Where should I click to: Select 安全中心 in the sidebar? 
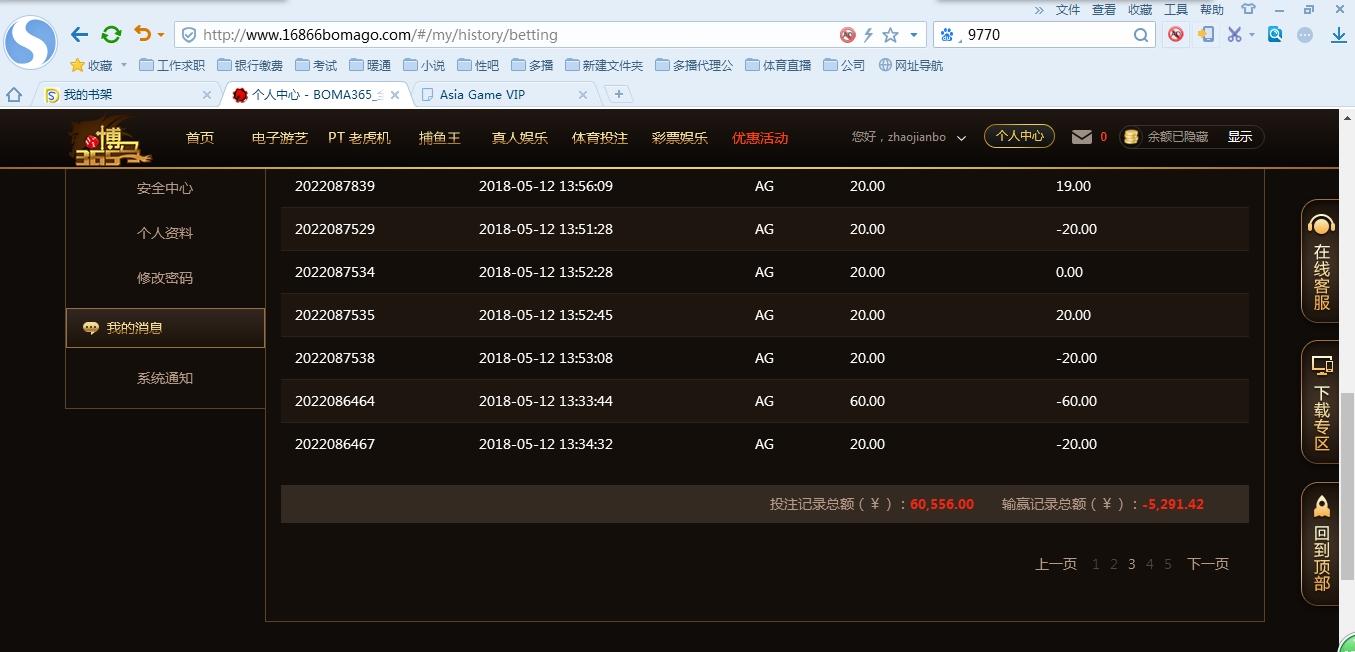pos(165,188)
